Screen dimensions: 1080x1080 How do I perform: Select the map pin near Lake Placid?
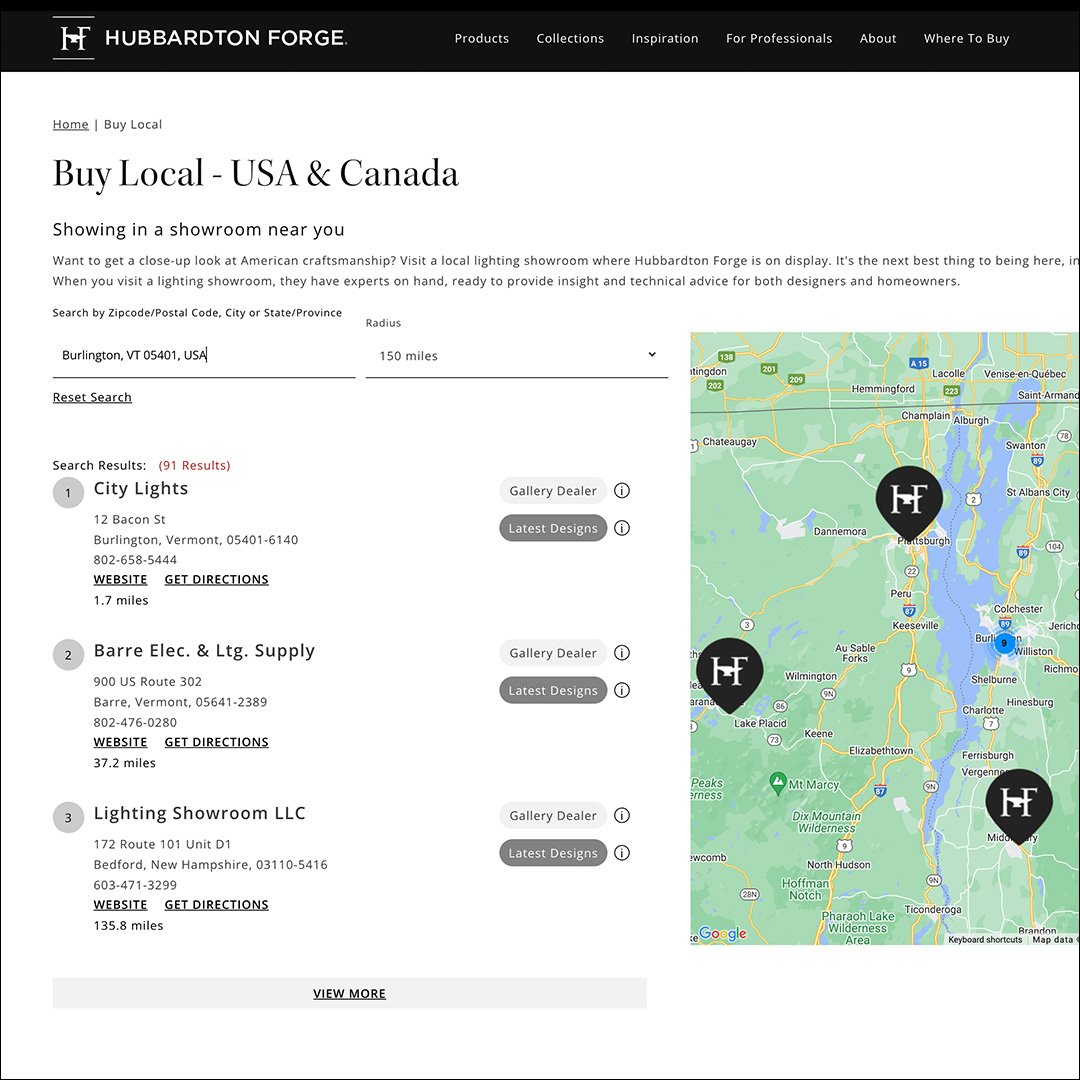729,673
